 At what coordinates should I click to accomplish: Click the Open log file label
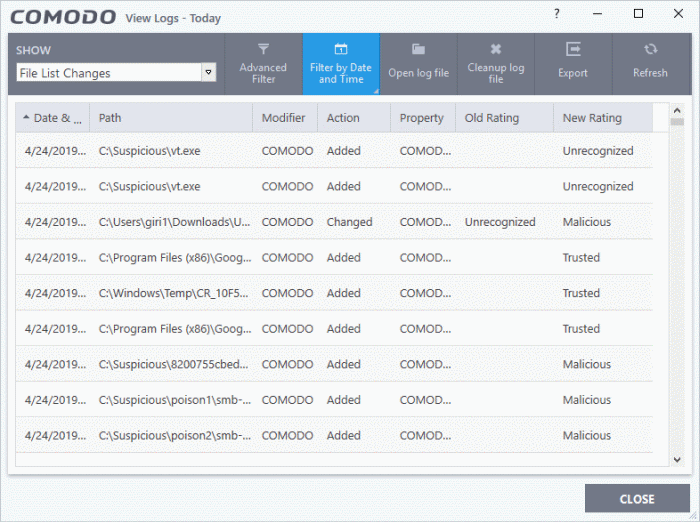coord(418,73)
